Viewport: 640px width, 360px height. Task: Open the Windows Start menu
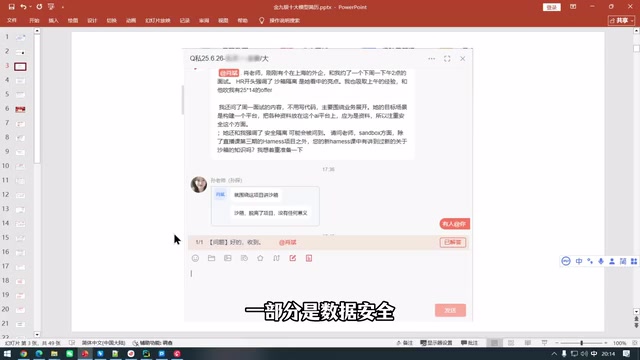tap(7, 353)
